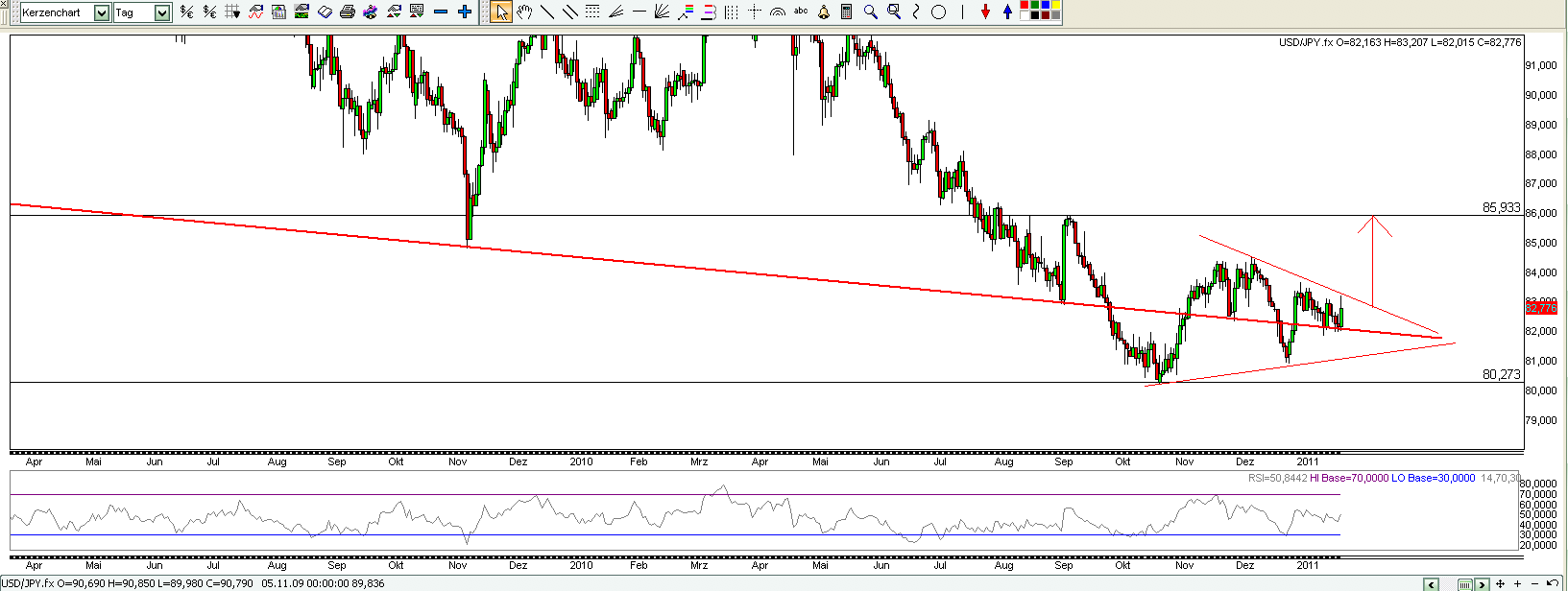Select the trend line drawing tool
The image size is (1568, 591).
[546, 12]
